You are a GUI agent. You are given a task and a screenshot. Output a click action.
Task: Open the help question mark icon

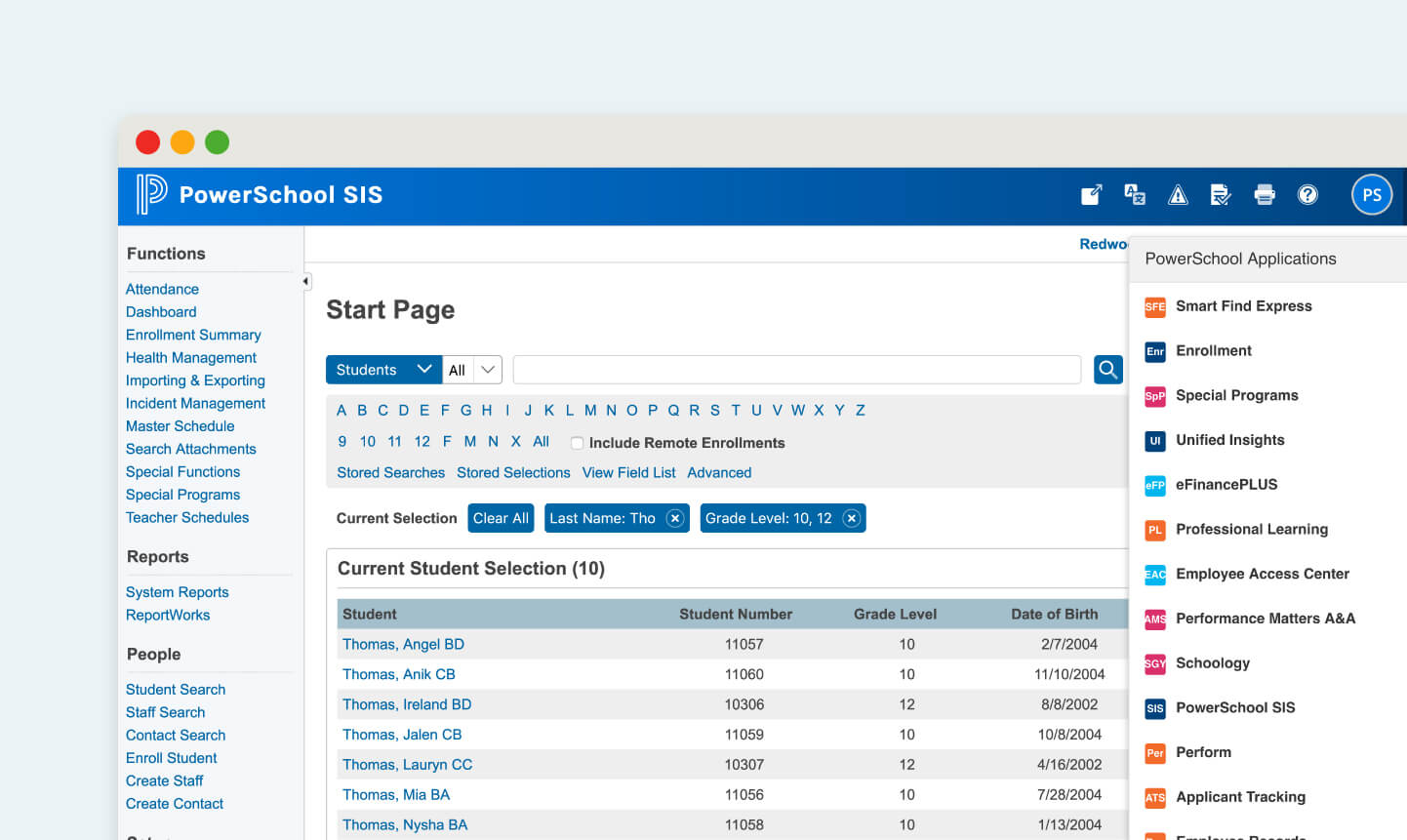[x=1307, y=195]
